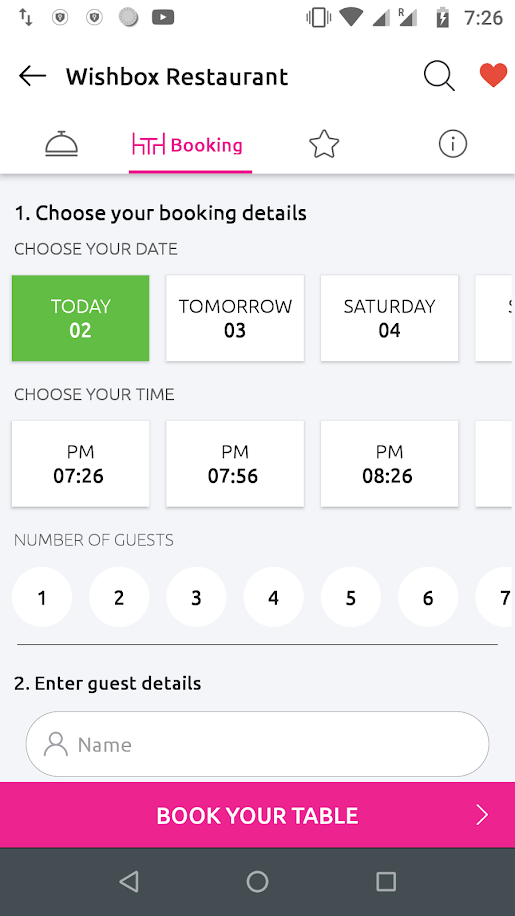Set number of guests to 2
Viewport: 515px width, 916px height.
119,598
